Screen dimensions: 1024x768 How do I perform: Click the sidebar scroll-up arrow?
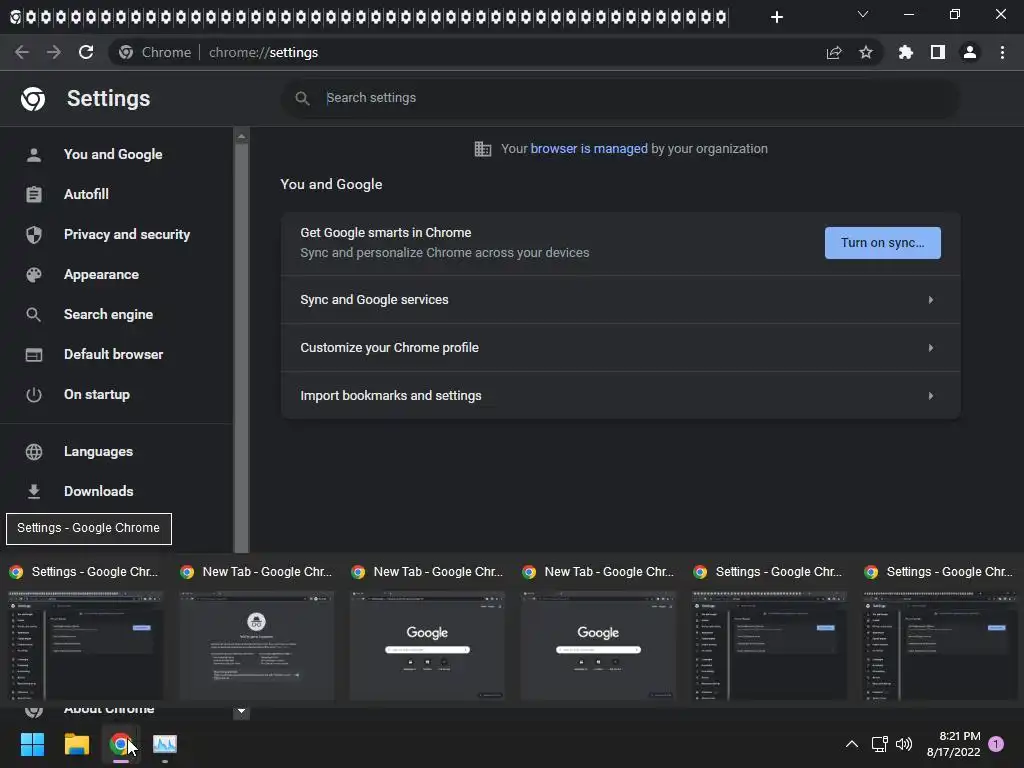coord(241,136)
